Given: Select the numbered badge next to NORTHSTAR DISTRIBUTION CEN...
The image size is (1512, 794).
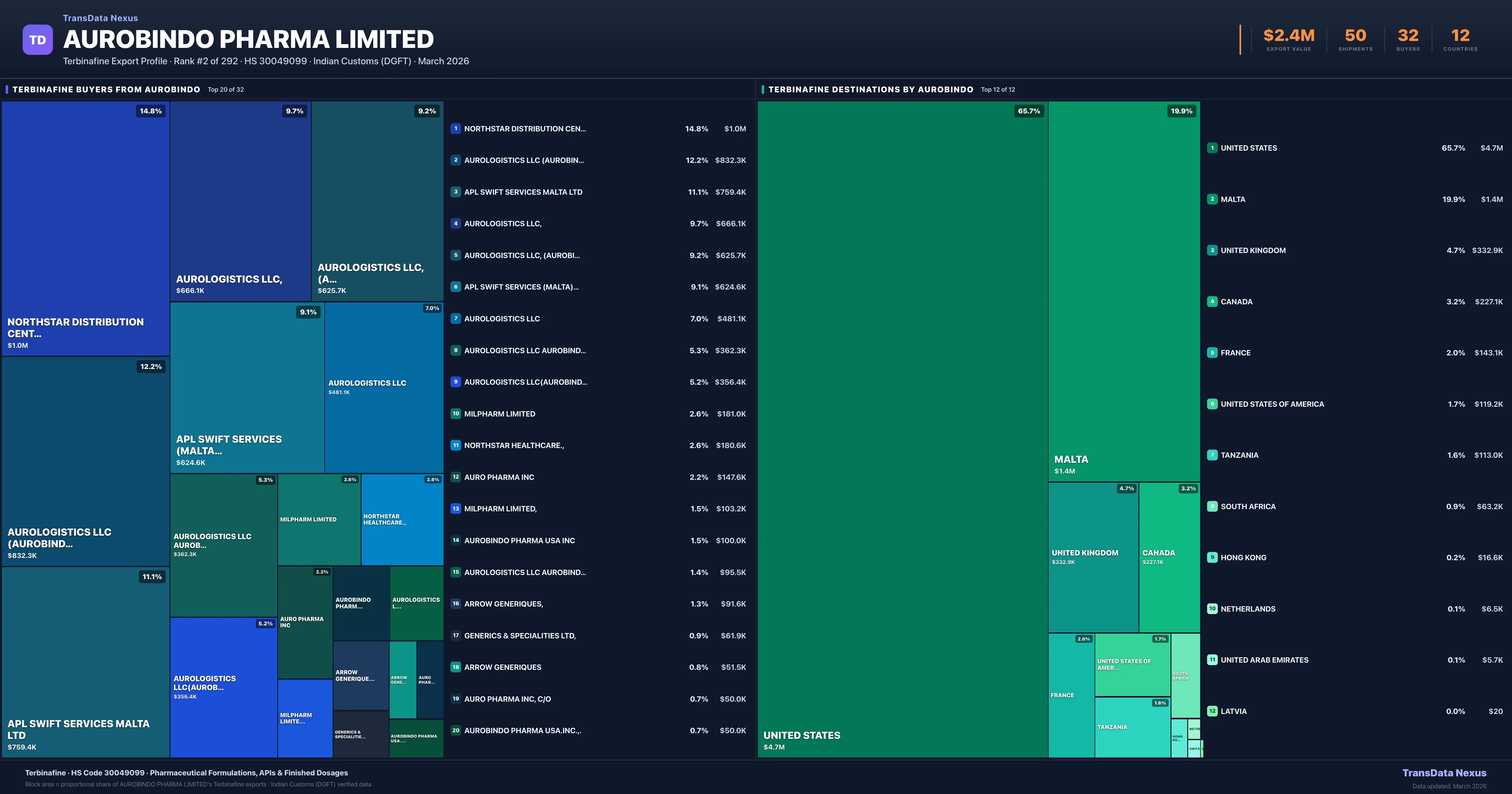Looking at the screenshot, I should click(x=455, y=129).
